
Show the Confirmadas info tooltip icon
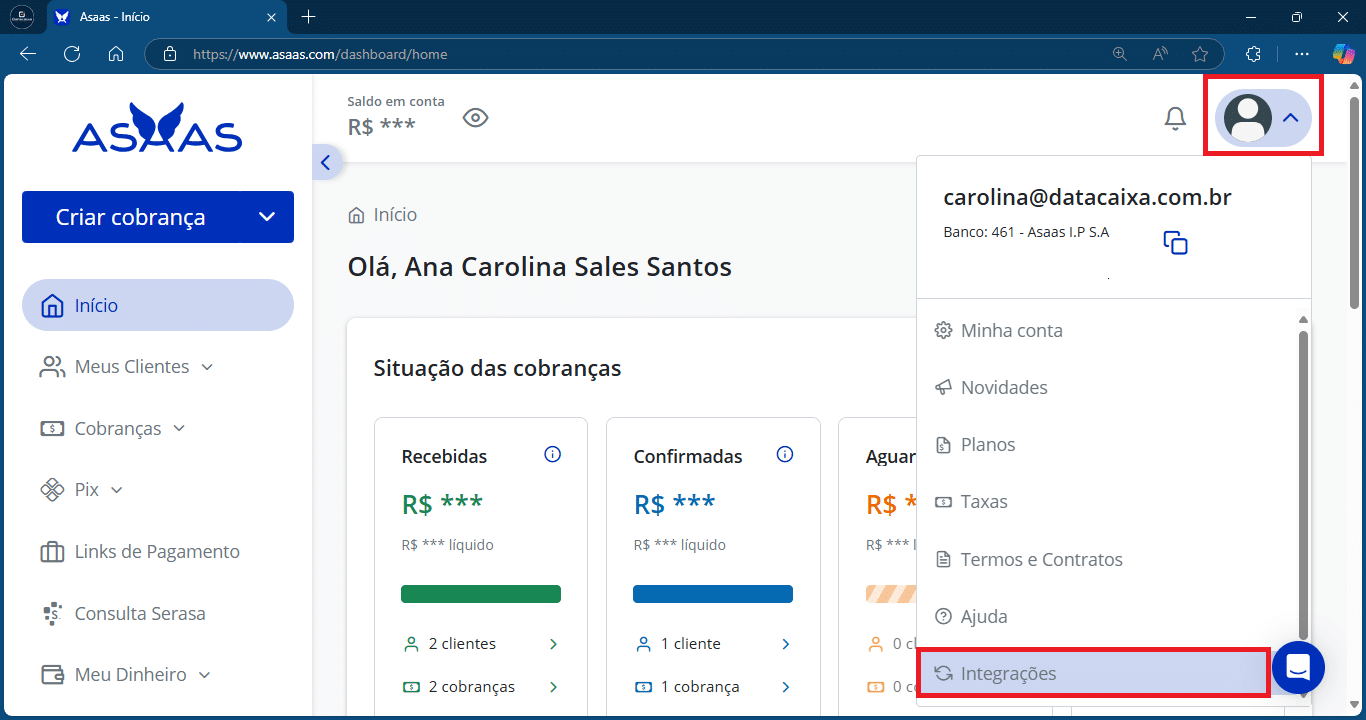click(x=785, y=453)
